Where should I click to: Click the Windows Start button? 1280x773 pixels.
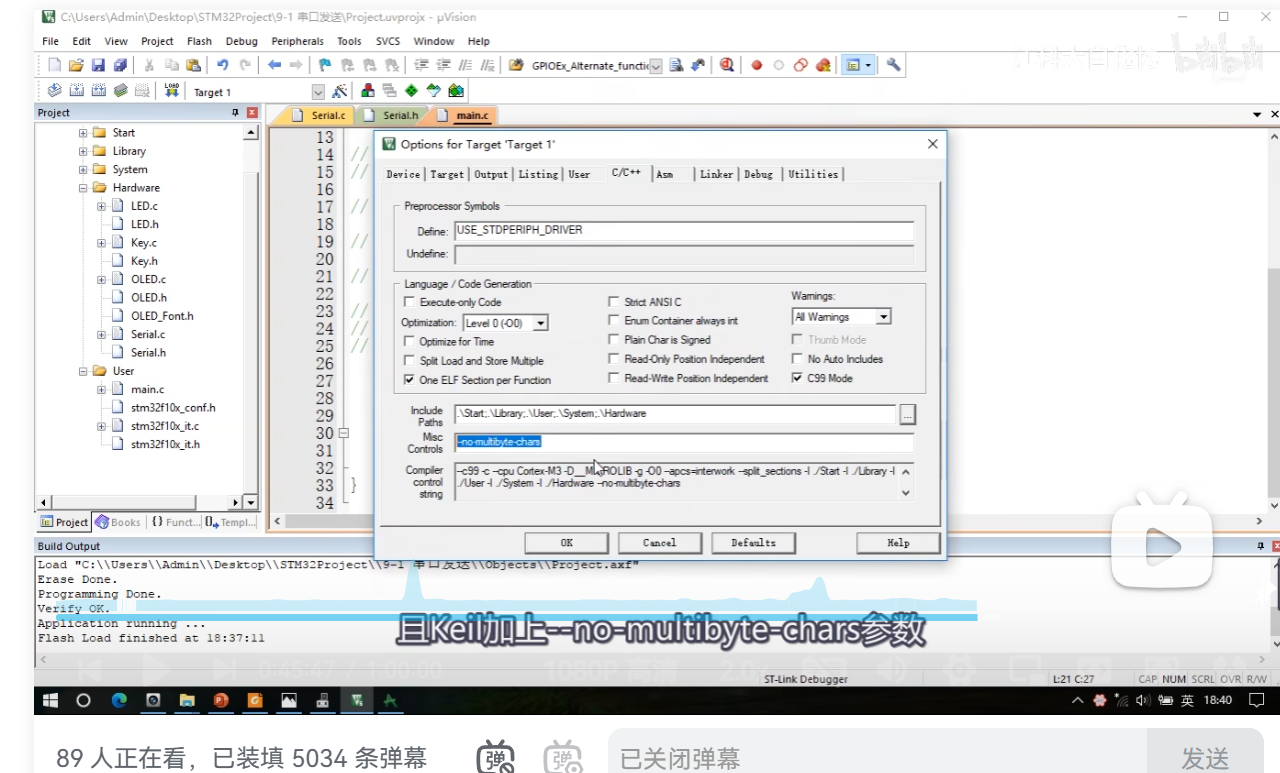point(48,700)
